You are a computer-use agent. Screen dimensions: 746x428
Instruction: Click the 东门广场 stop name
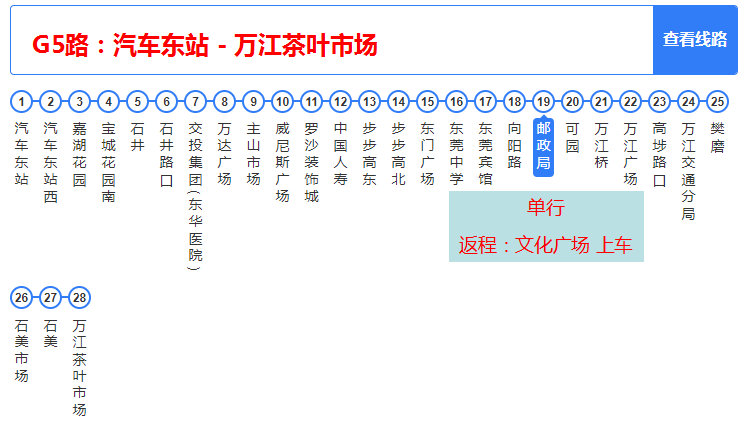428,154
